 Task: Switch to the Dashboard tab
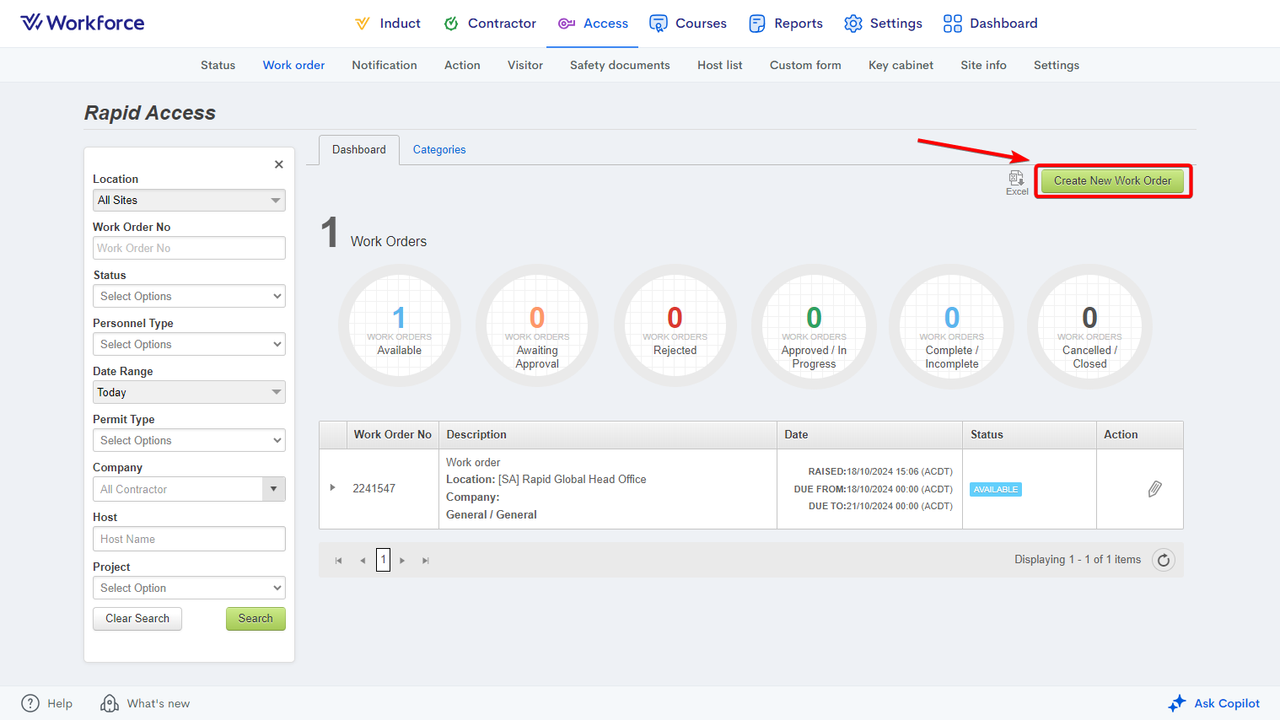pyautogui.click(x=359, y=150)
